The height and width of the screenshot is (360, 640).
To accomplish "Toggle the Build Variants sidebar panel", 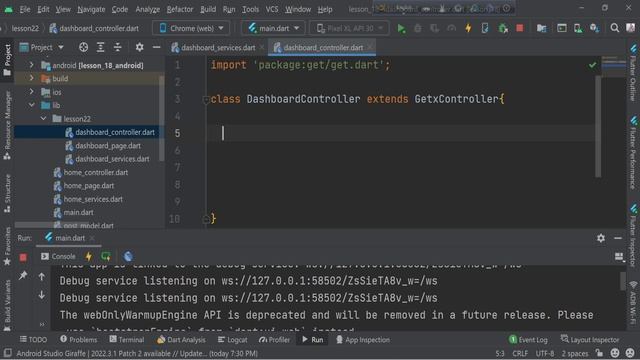I will click(x=7, y=306).
